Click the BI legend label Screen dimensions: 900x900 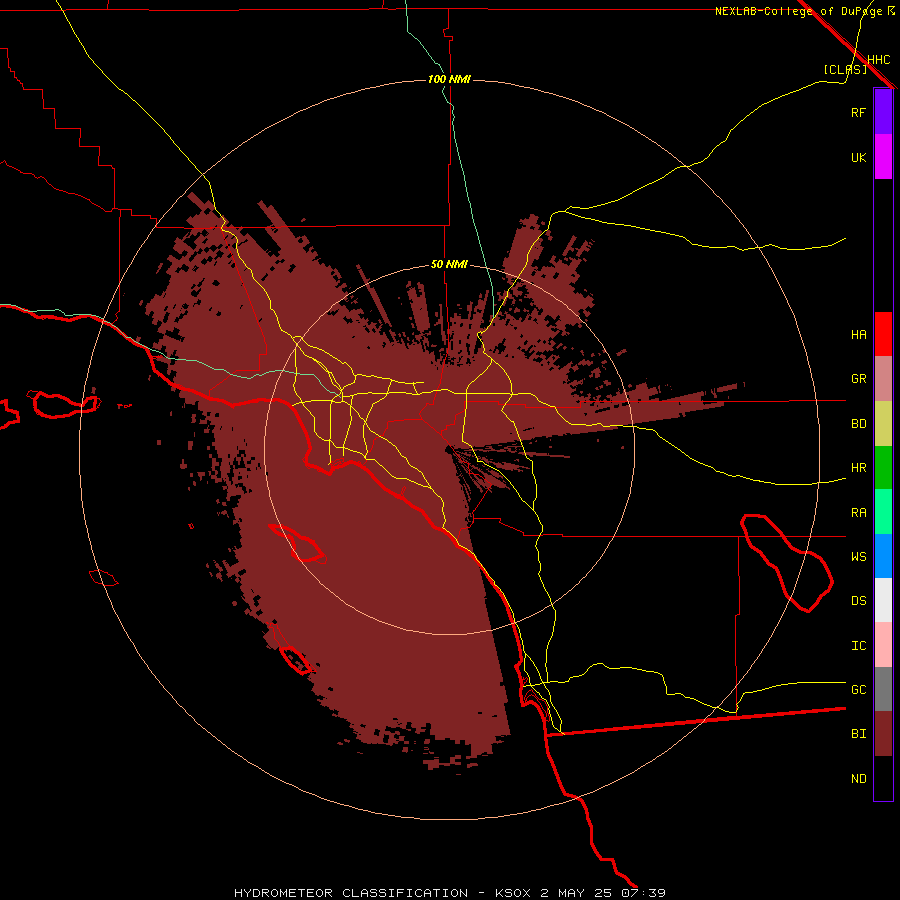858,734
